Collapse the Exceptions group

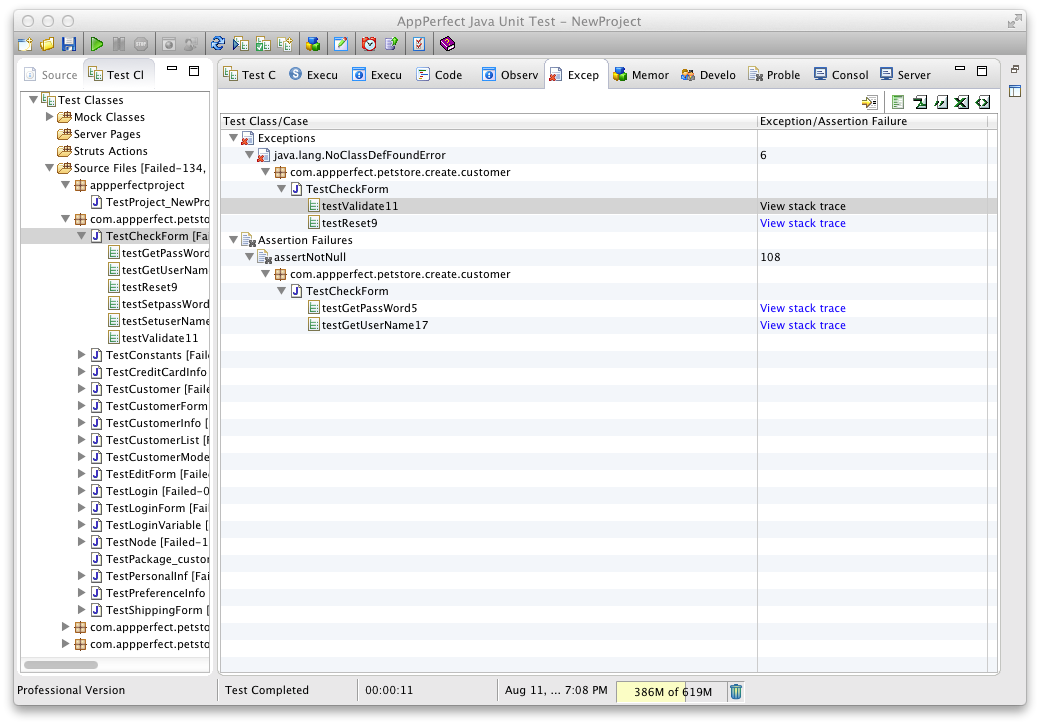tap(233, 138)
